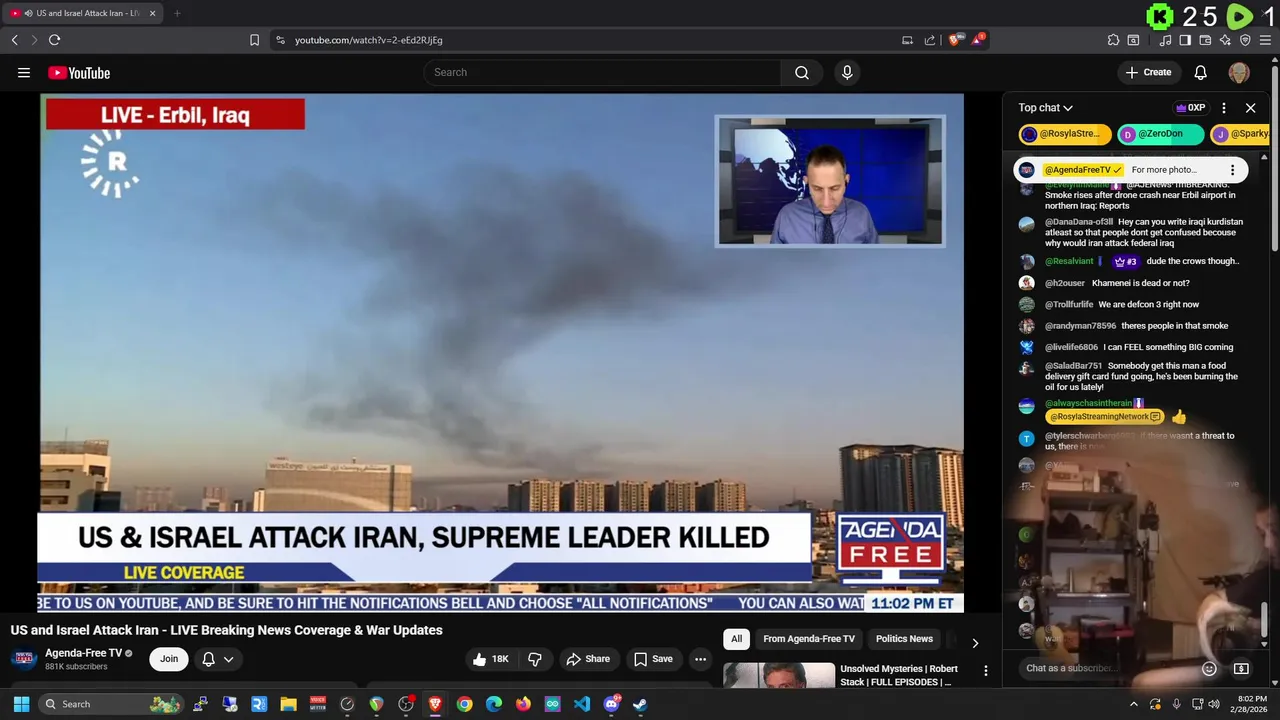Go to the YouTube home logo

(79, 72)
